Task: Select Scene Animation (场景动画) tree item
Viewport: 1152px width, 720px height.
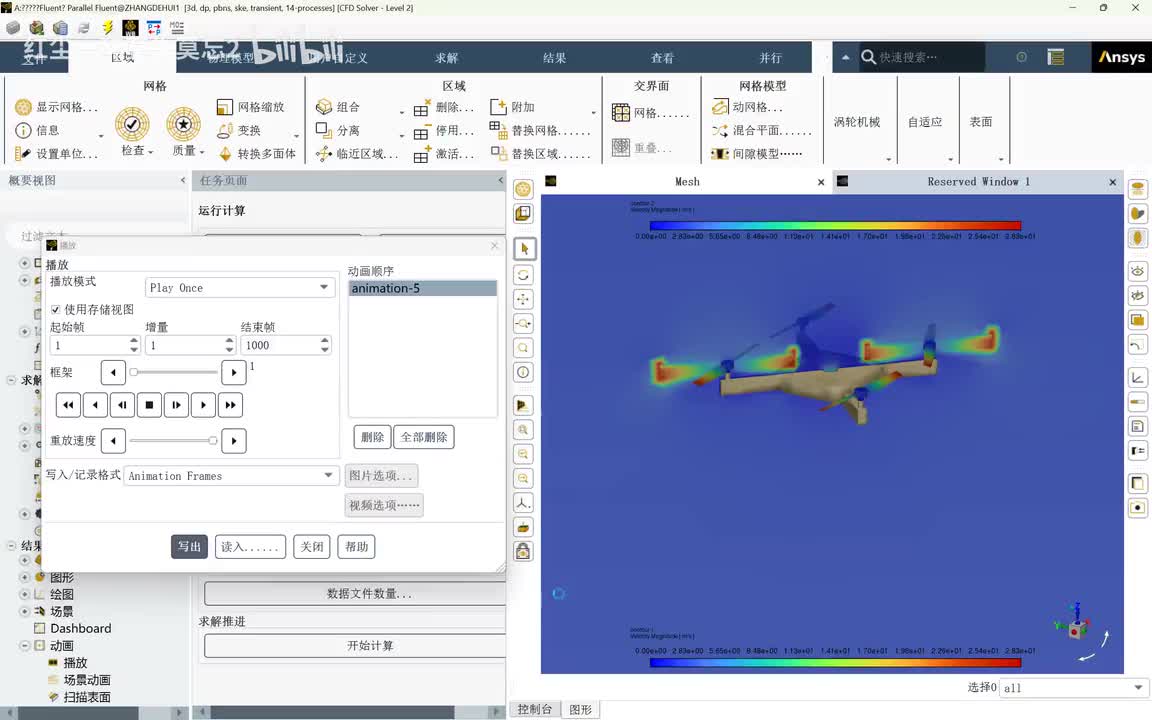Action: (87, 680)
